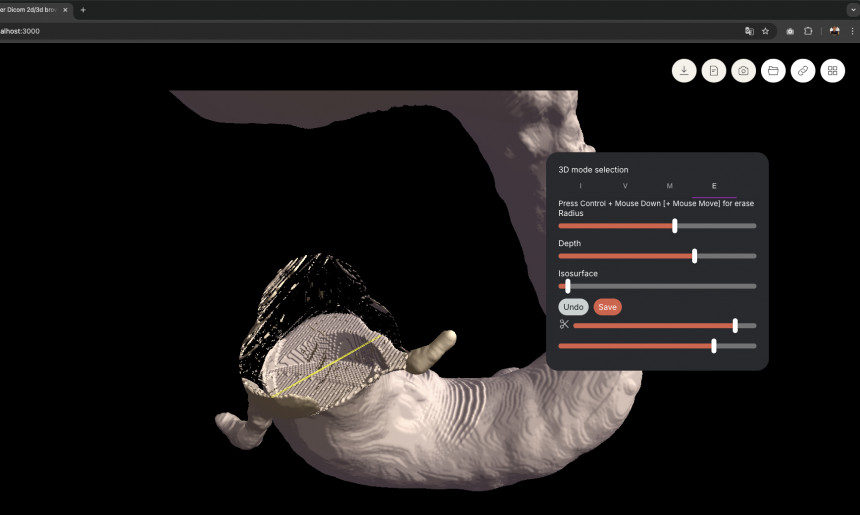Open a new browser tab
This screenshot has height=515, width=860.
point(83,10)
